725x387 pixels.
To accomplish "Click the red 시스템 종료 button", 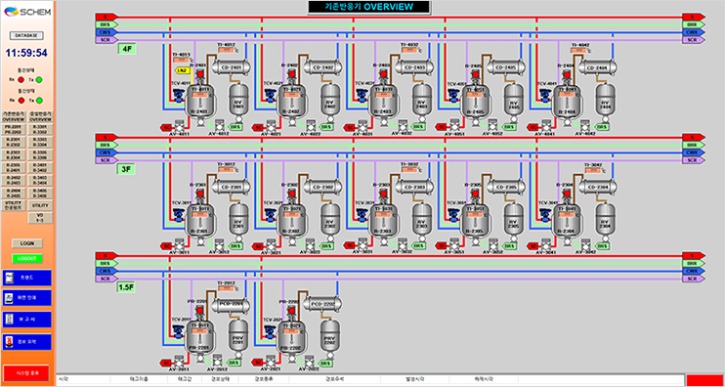I will coord(26,373).
